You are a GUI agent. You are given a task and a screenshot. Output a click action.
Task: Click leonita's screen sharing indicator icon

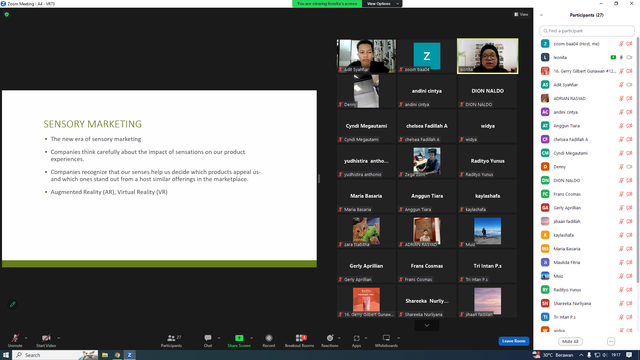click(x=613, y=58)
